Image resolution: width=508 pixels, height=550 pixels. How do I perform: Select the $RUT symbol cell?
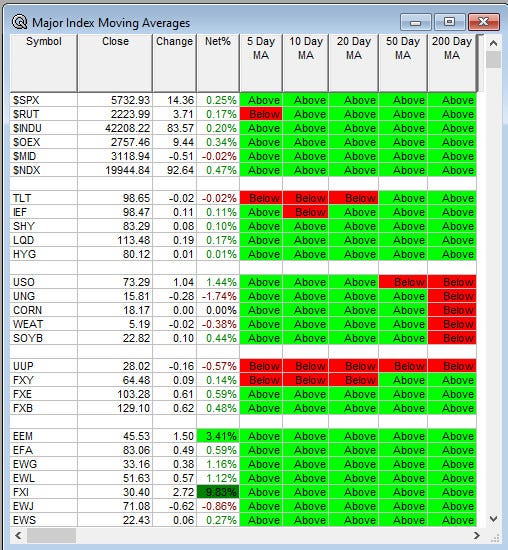coord(44,114)
